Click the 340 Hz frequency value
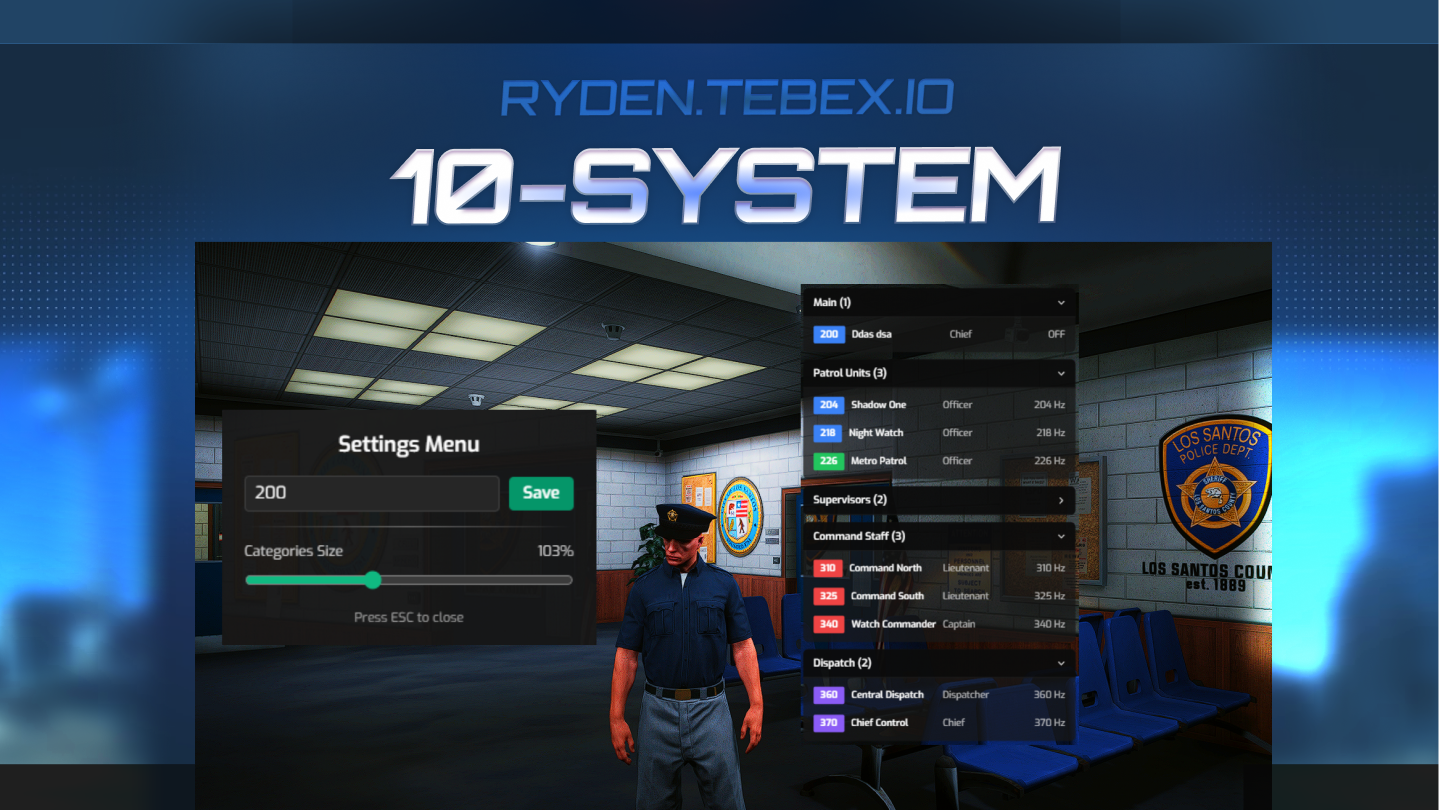The width and height of the screenshot is (1439, 810). click(x=1050, y=624)
